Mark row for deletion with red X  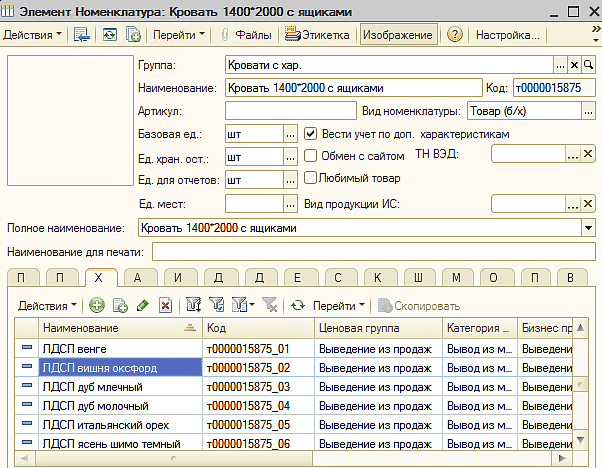(165, 306)
